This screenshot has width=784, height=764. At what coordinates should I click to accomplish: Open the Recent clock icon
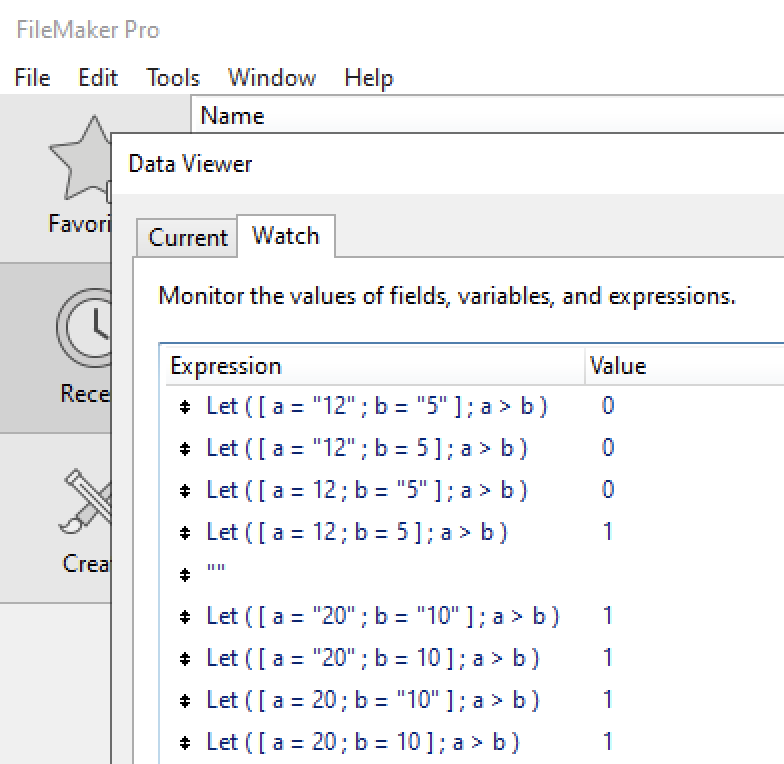pyautogui.click(x=84, y=328)
